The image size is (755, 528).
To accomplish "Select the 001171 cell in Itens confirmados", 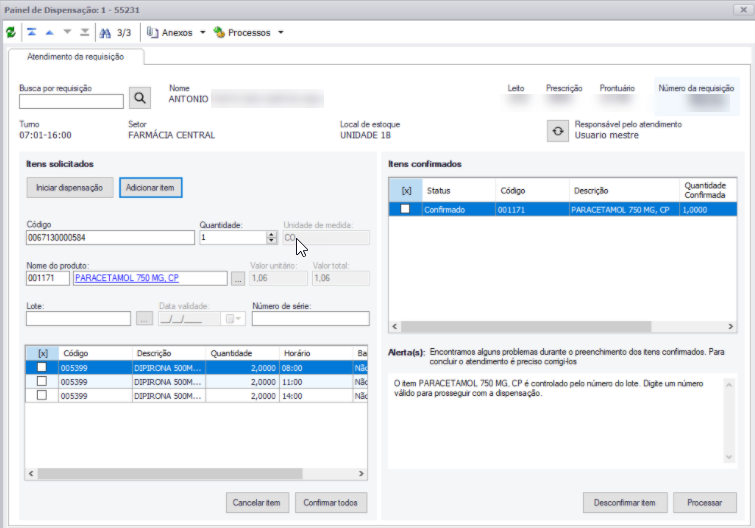I will point(532,209).
